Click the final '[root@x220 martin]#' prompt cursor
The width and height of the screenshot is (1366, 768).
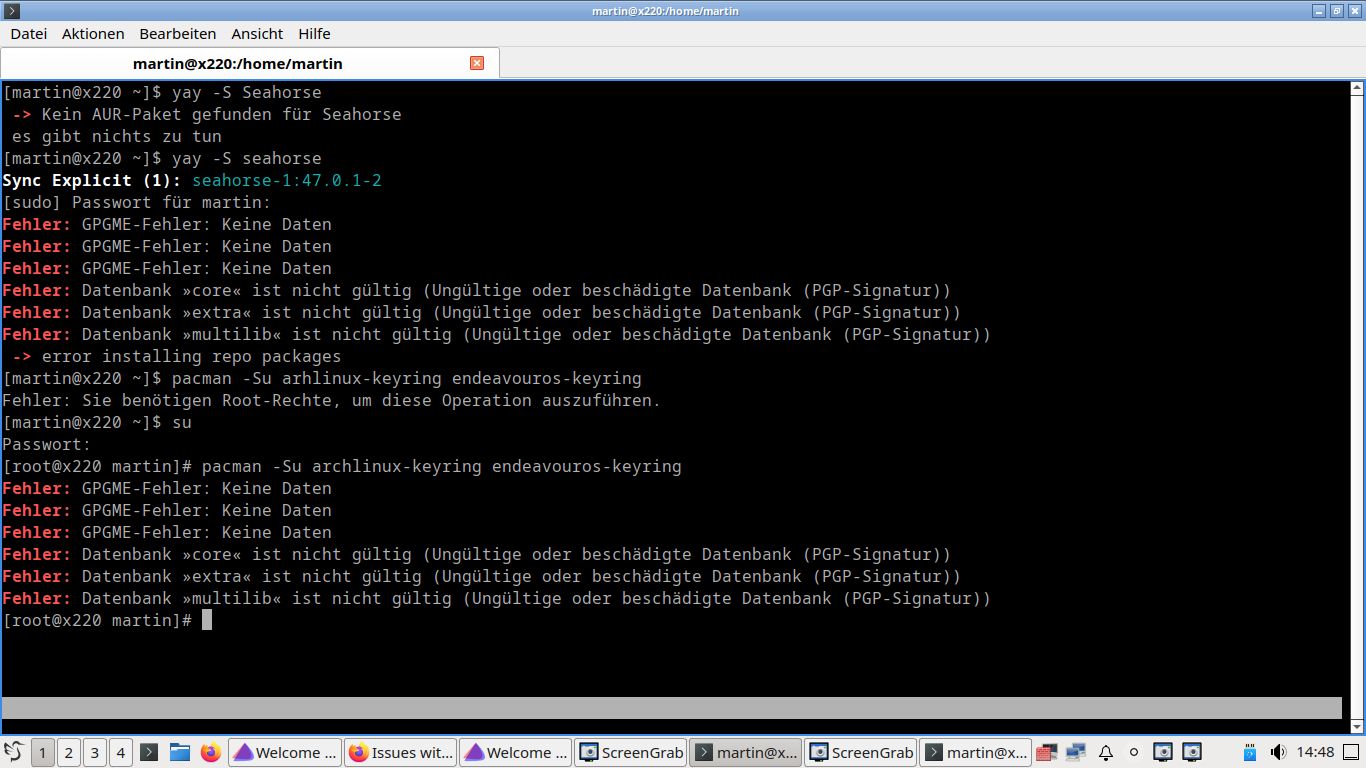pyautogui.click(x=207, y=620)
